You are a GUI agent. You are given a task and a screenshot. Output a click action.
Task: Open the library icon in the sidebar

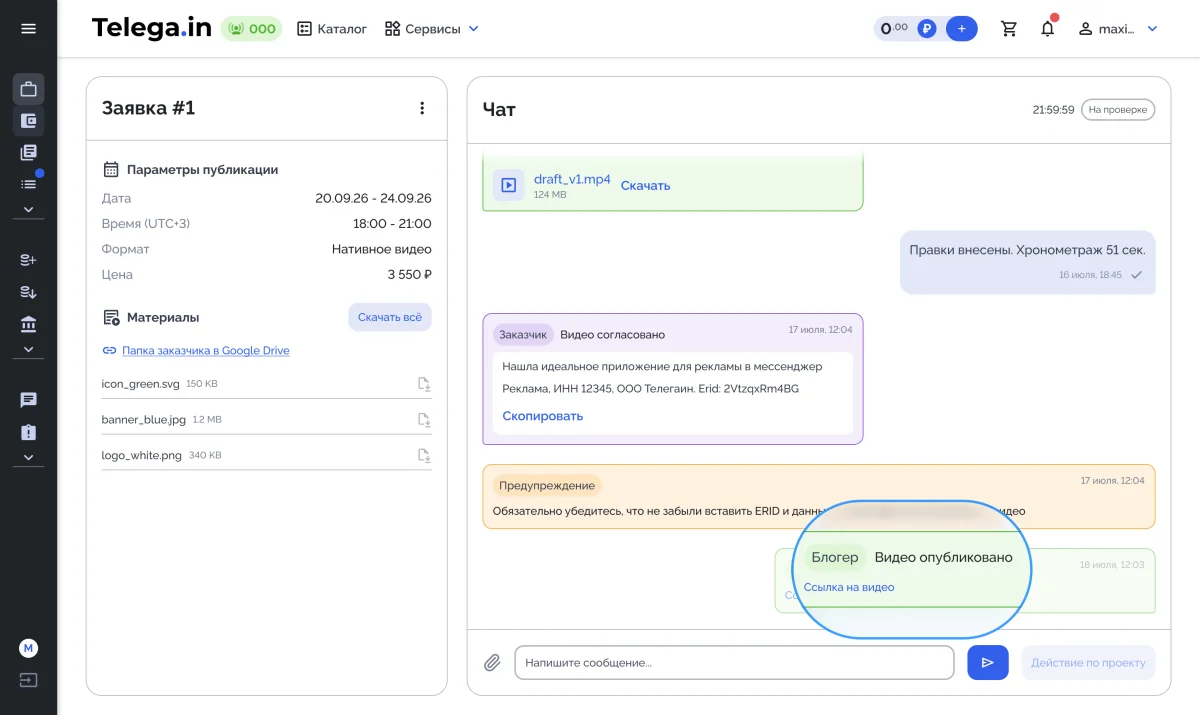click(x=28, y=153)
